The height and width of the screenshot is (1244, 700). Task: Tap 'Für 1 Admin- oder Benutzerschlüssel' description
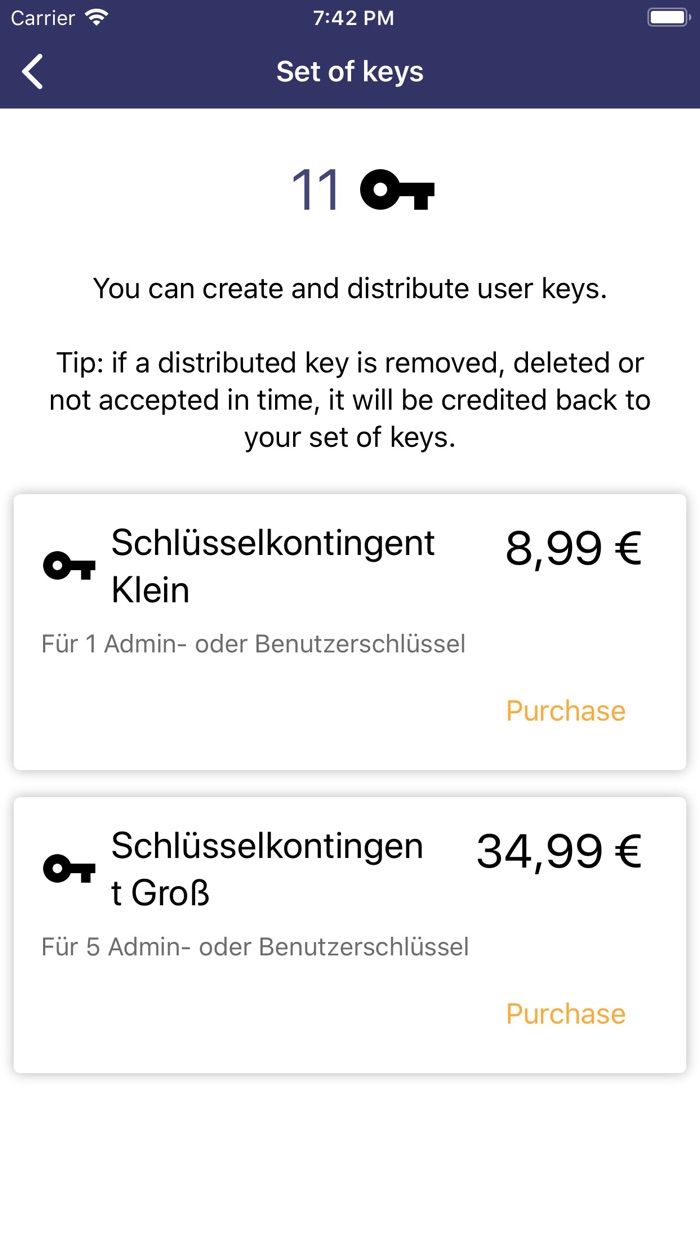(x=254, y=644)
